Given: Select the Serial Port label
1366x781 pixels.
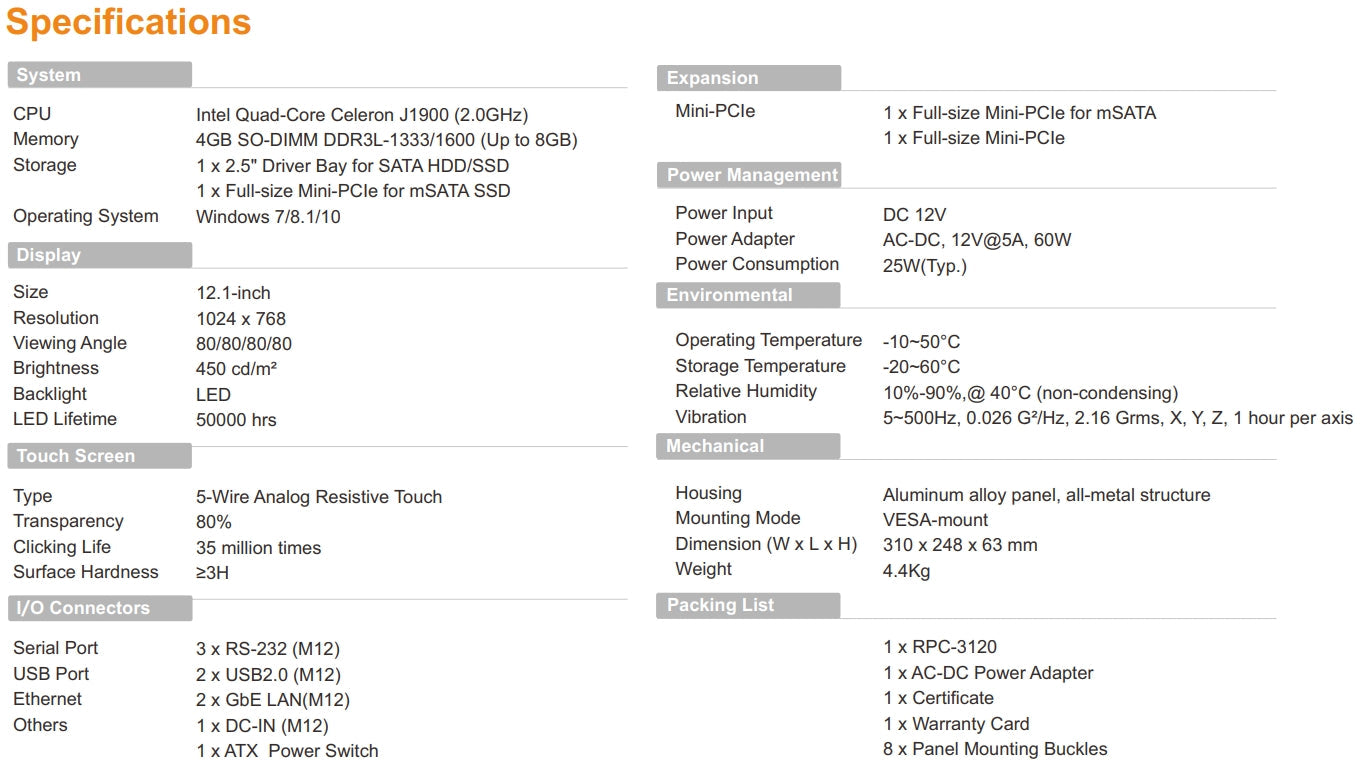Looking at the screenshot, I should (x=56, y=648).
